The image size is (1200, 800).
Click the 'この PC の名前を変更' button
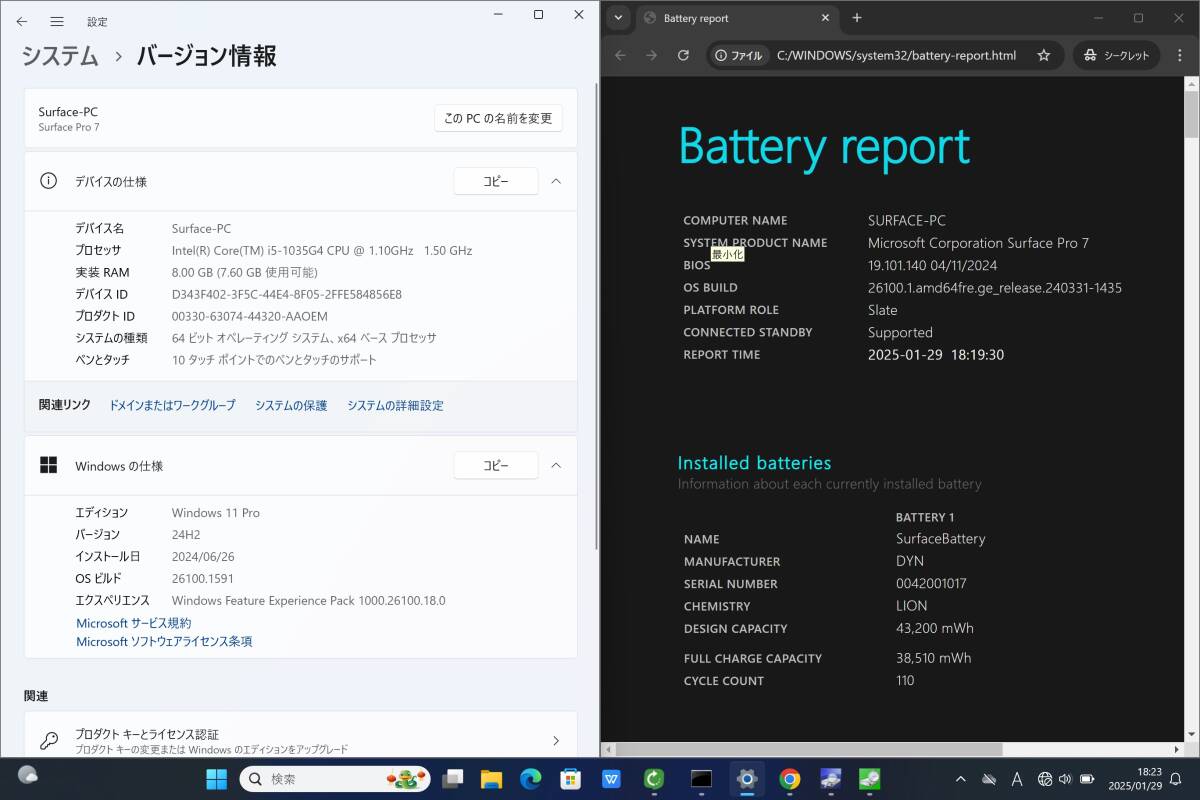point(498,118)
